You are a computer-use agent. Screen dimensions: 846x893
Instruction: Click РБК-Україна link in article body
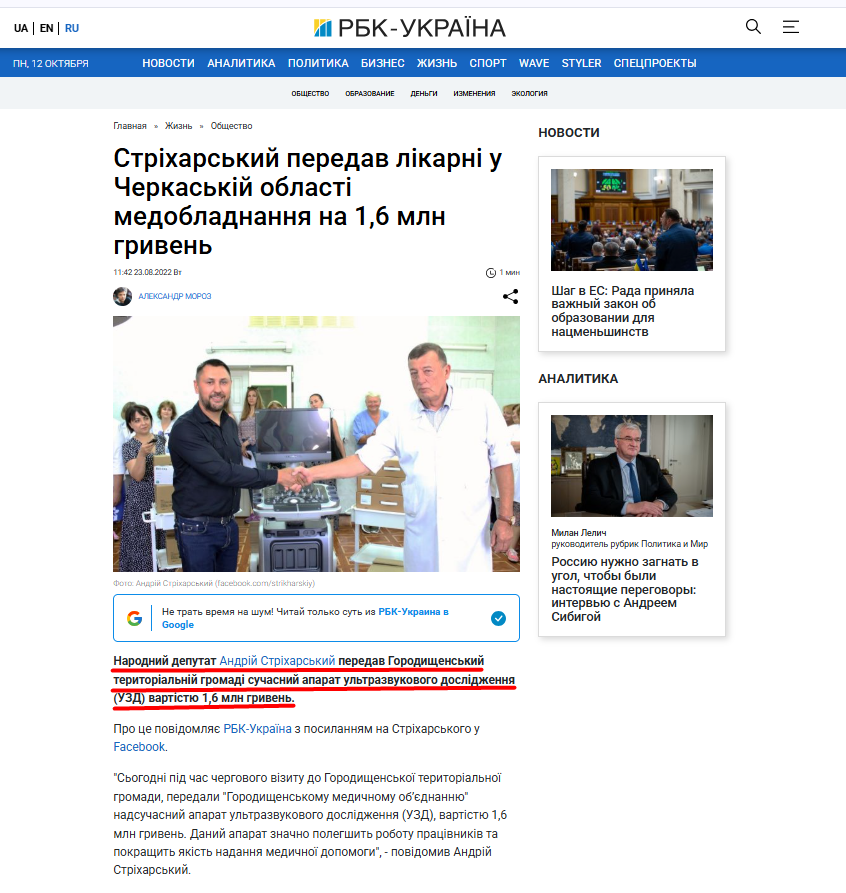pyautogui.click(x=257, y=728)
